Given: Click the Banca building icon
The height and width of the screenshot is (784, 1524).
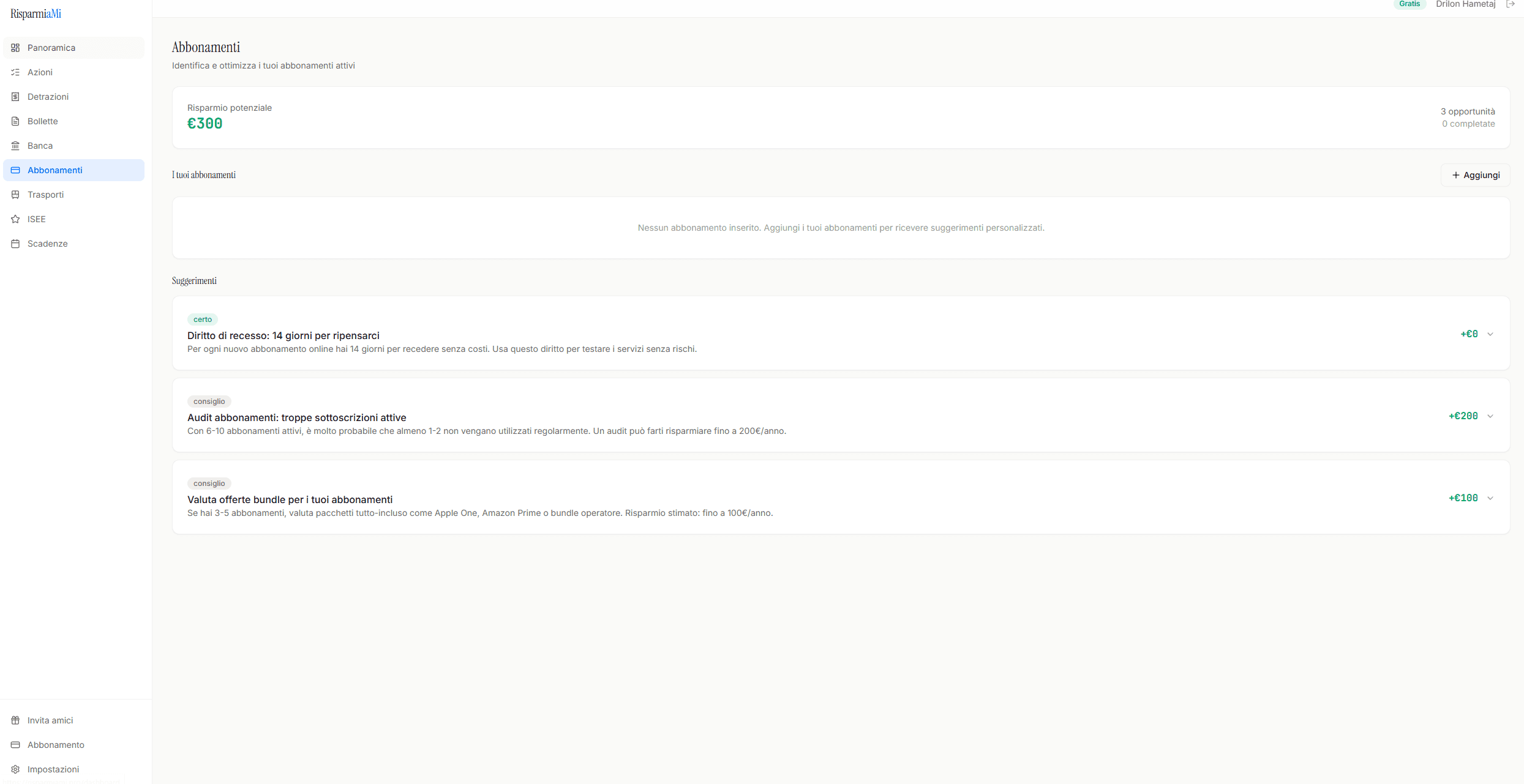Looking at the screenshot, I should (x=15, y=146).
